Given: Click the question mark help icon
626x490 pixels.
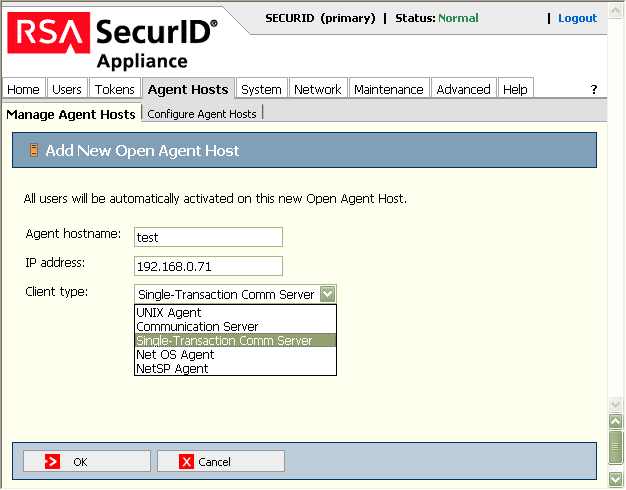Looking at the screenshot, I should click(594, 89).
